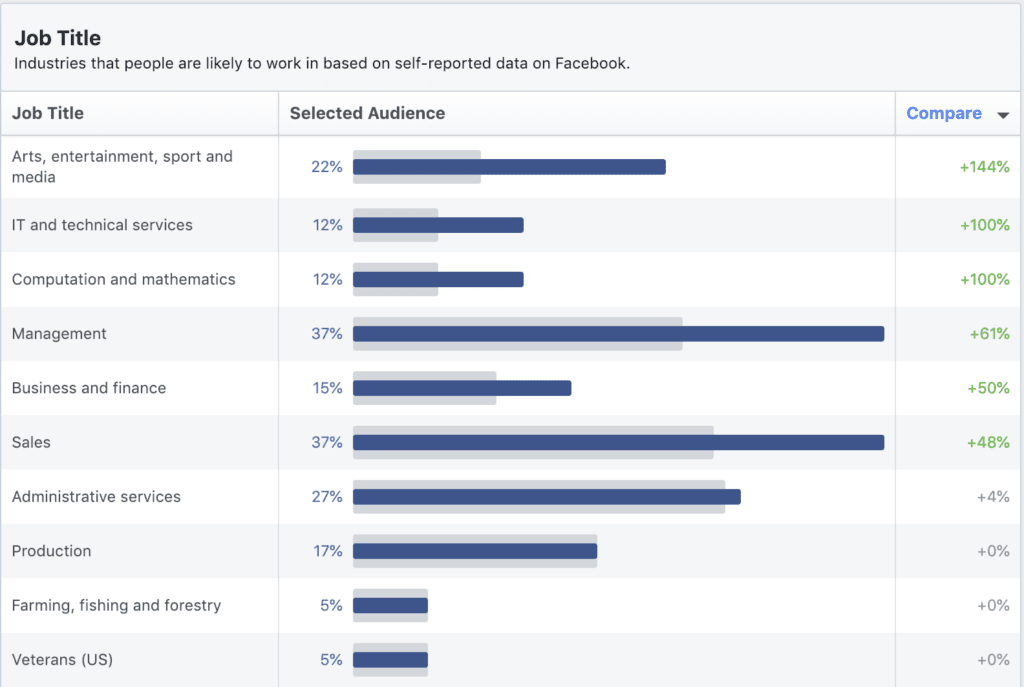Viewport: 1024px width, 687px height.
Task: Click the +100% value for Computation and mathematics
Action: coord(986,279)
